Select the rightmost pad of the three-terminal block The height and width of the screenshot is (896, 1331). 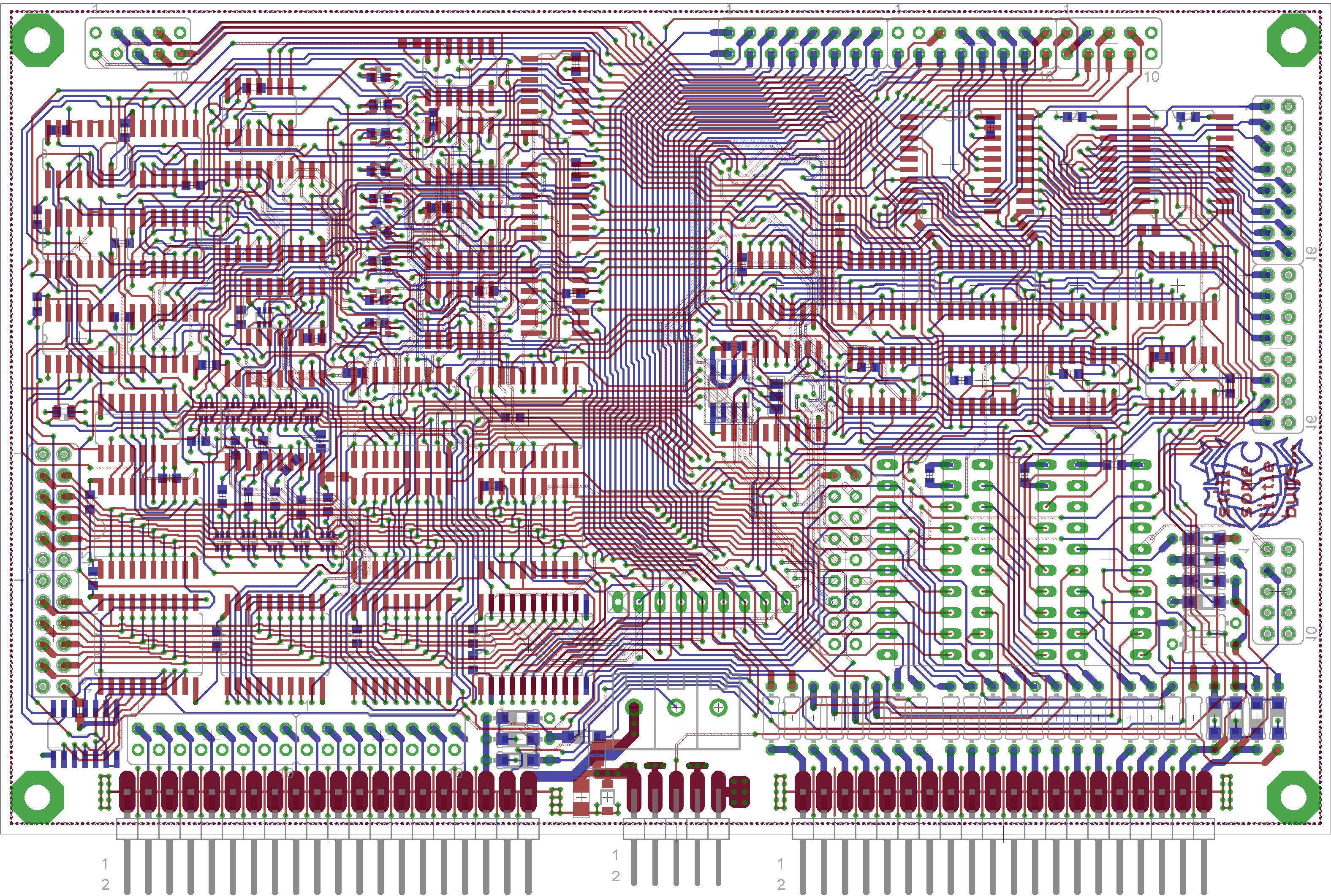click(718, 708)
